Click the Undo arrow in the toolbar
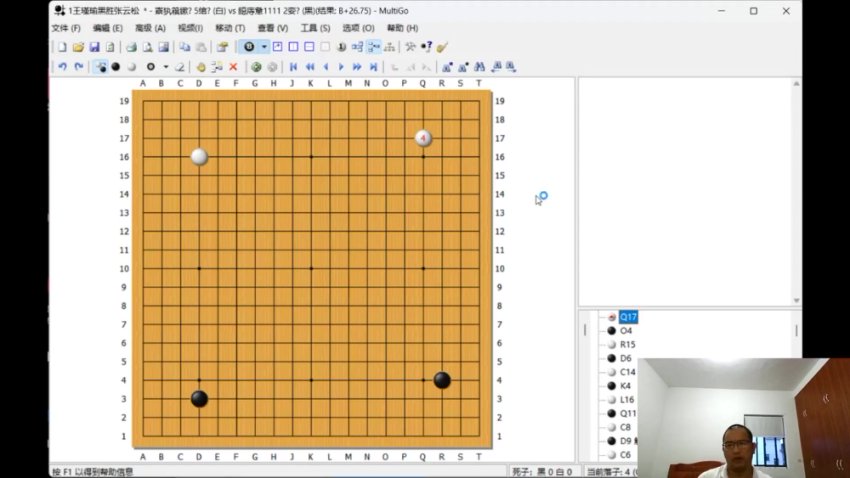 [x=62, y=67]
